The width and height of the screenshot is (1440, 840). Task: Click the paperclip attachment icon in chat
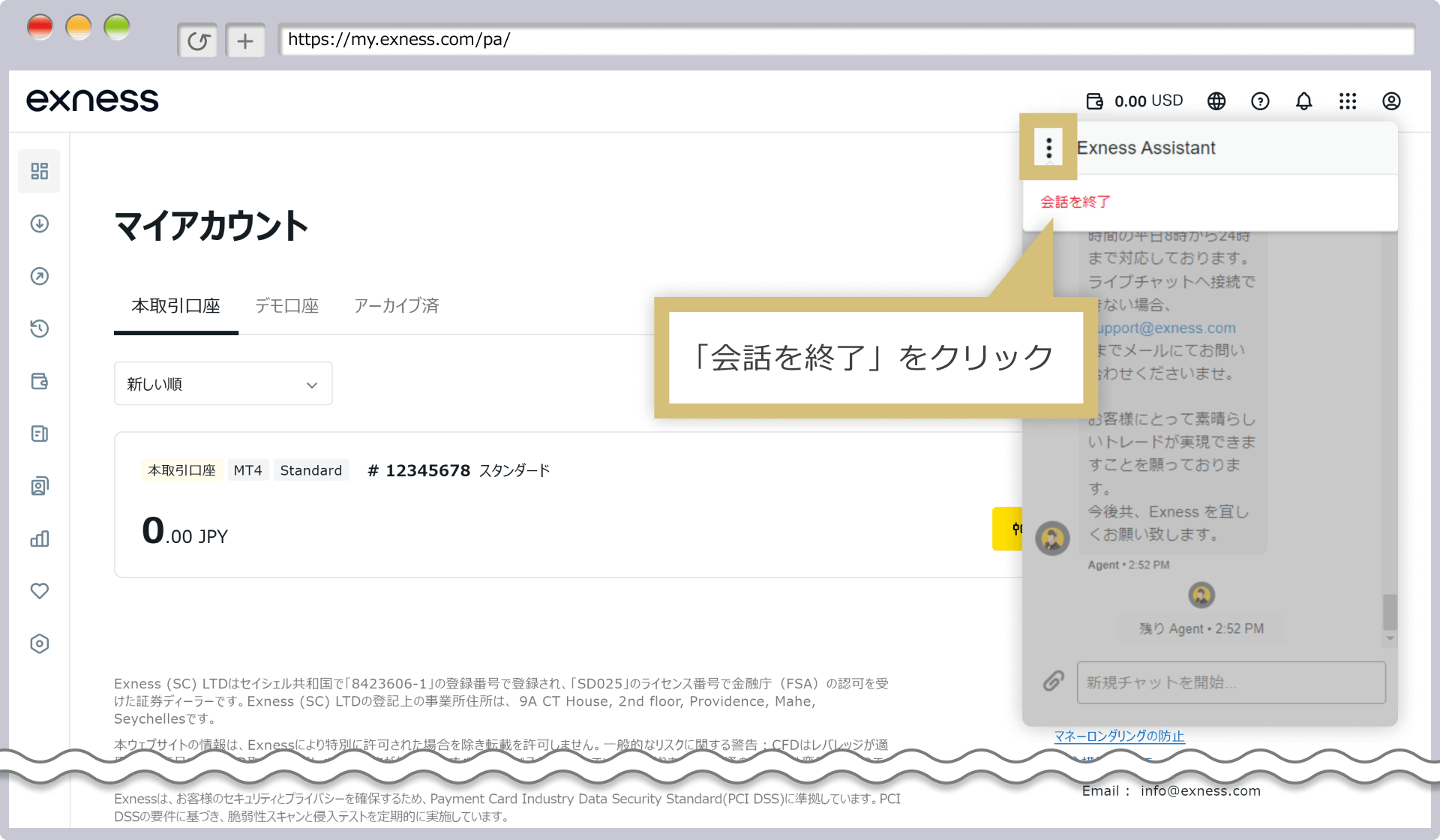pos(1054,681)
